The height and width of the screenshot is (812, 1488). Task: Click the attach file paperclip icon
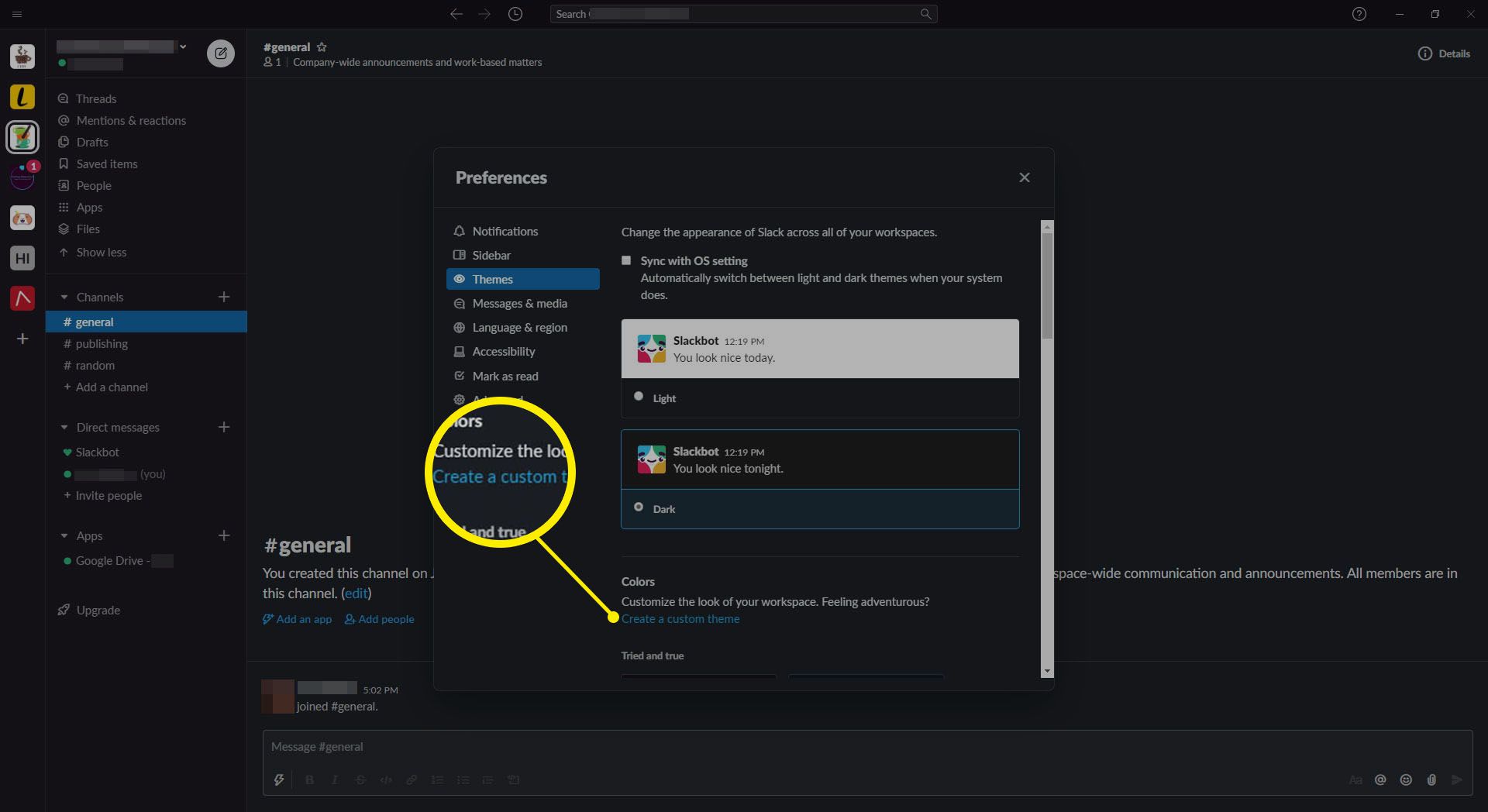pyautogui.click(x=1431, y=779)
